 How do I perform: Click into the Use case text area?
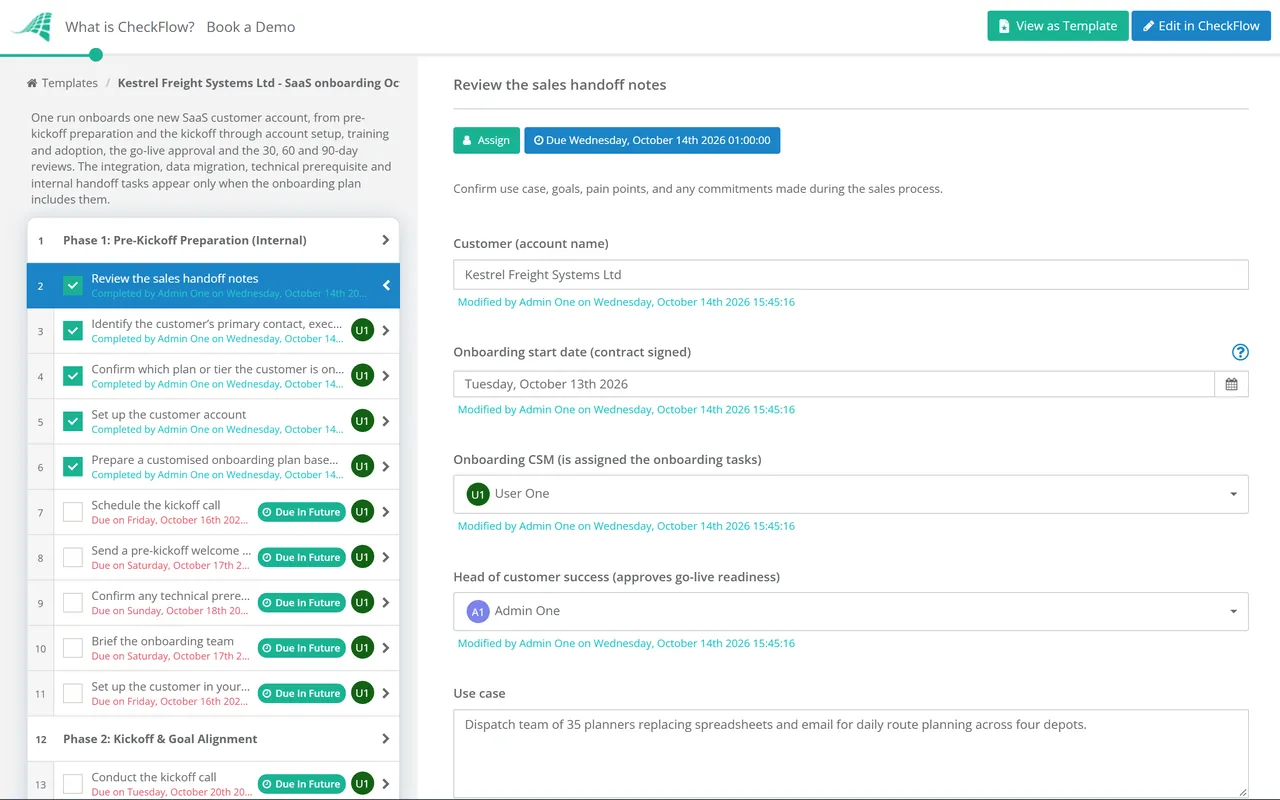coord(850,753)
